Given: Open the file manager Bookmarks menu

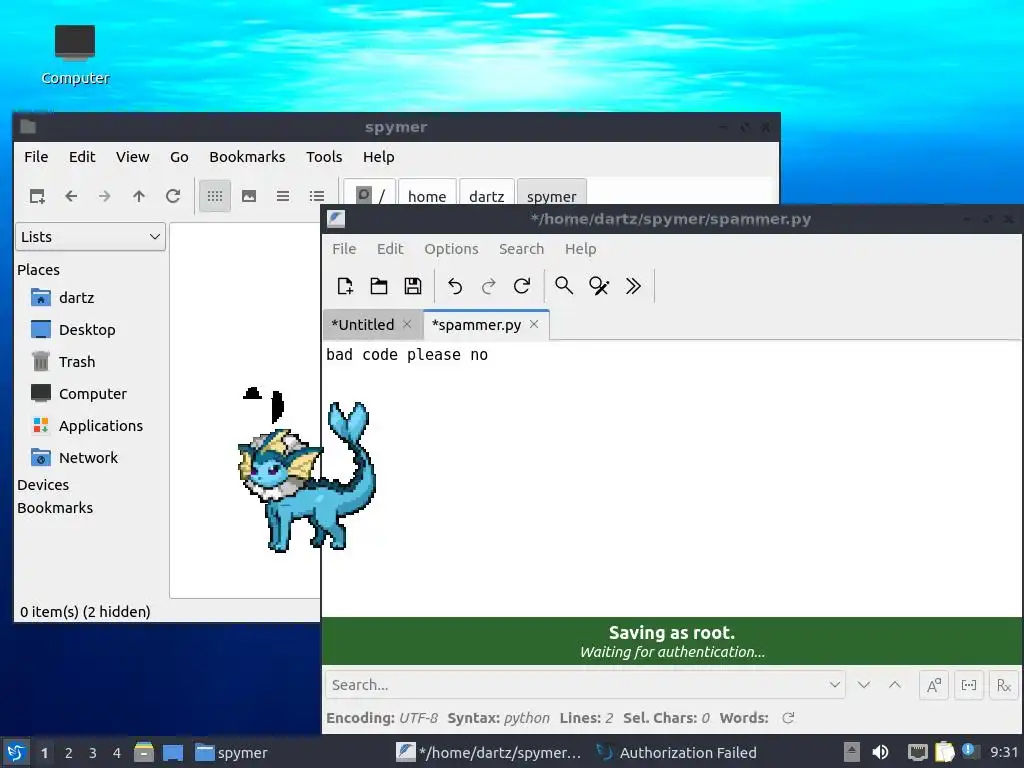Looking at the screenshot, I should tap(247, 157).
